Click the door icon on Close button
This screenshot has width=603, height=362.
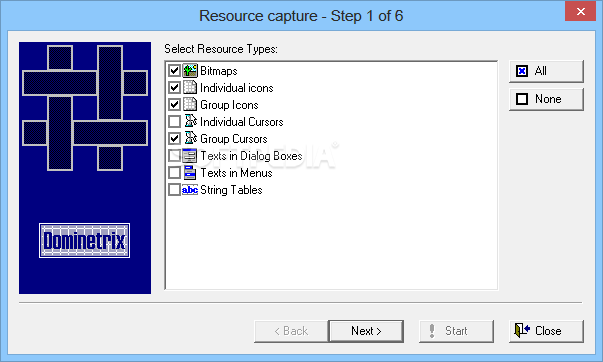pyautogui.click(x=522, y=330)
